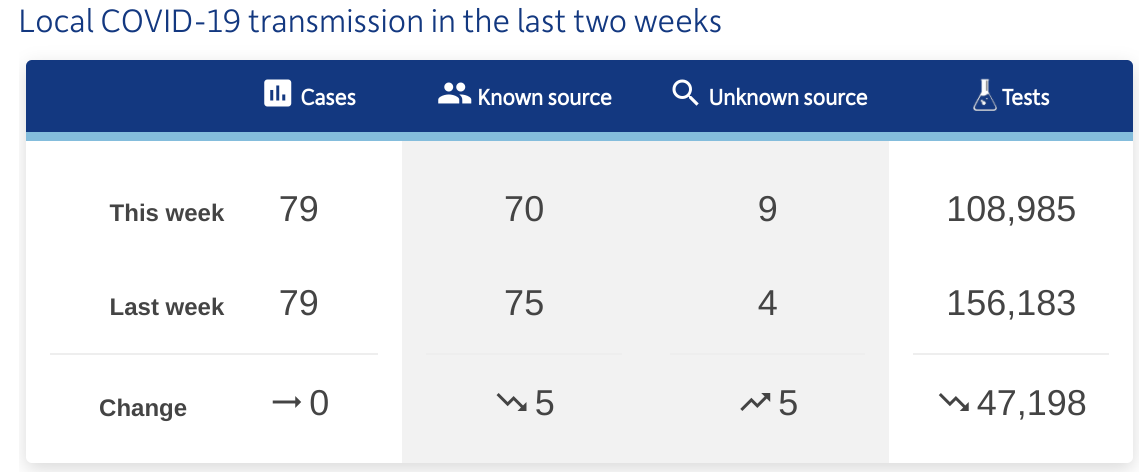Click the flask icon beside Tests
Screen dimensions: 1139x472
(984, 94)
